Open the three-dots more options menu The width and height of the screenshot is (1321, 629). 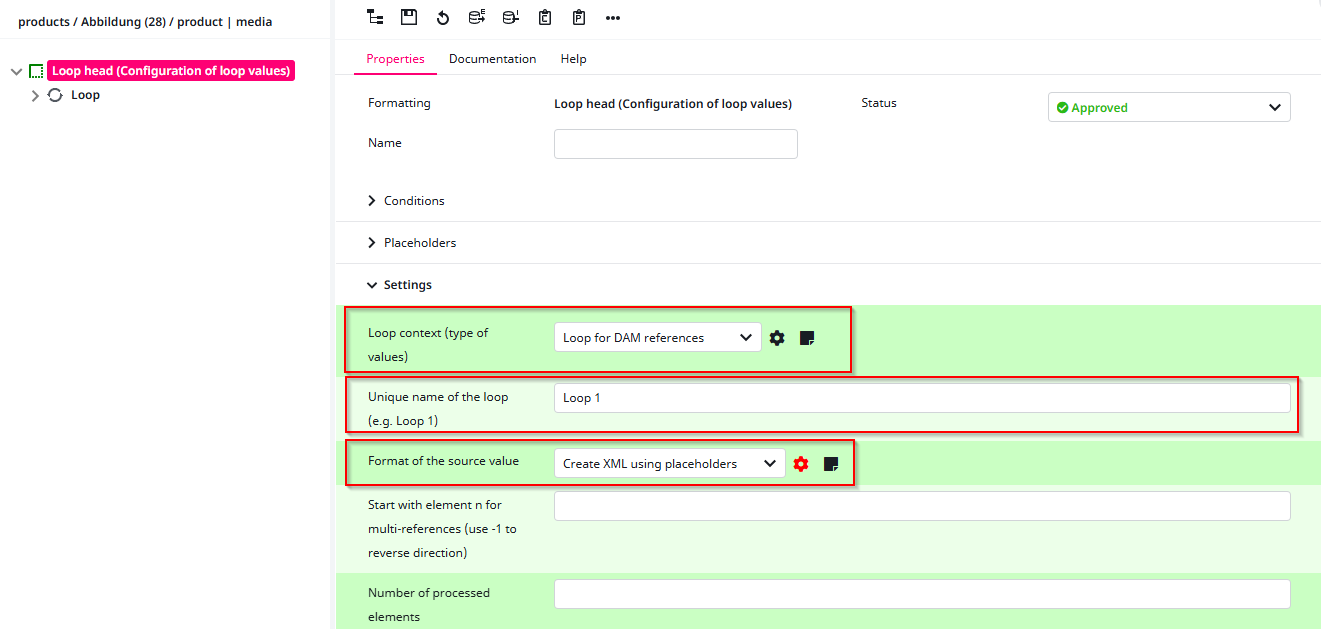pyautogui.click(x=613, y=17)
